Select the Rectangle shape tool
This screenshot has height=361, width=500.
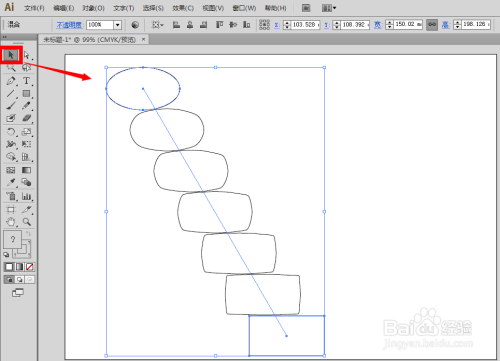pyautogui.click(x=26, y=94)
